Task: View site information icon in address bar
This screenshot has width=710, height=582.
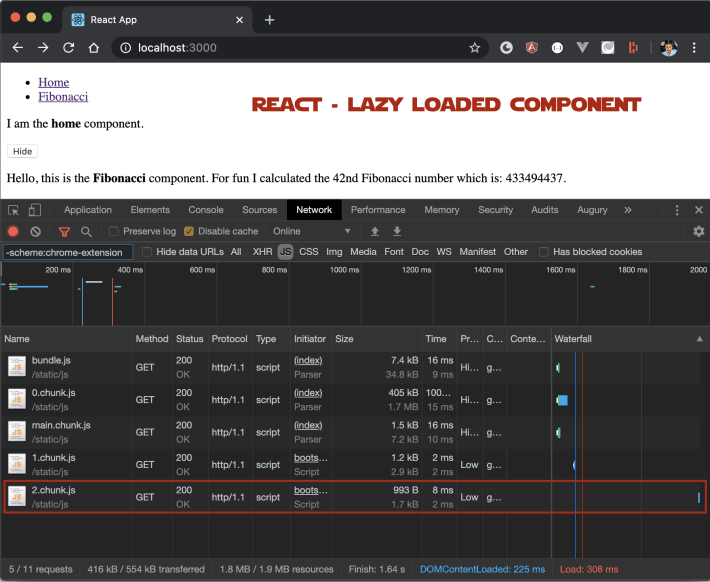Action: pyautogui.click(x=125, y=48)
